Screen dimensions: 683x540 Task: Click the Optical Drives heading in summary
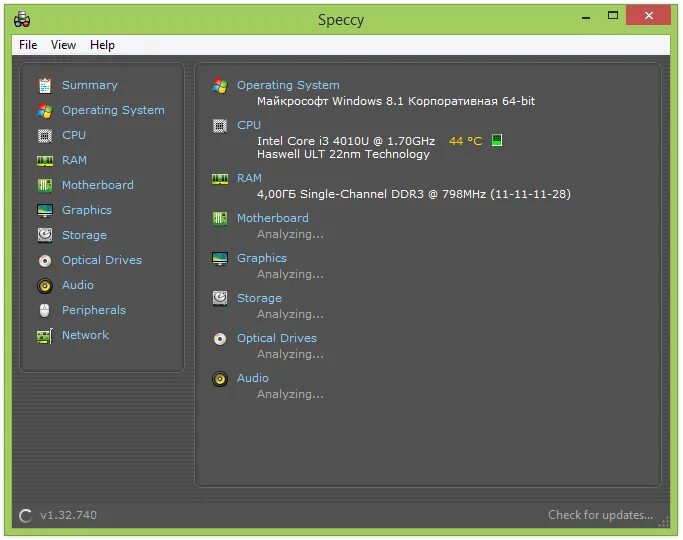[x=277, y=338]
